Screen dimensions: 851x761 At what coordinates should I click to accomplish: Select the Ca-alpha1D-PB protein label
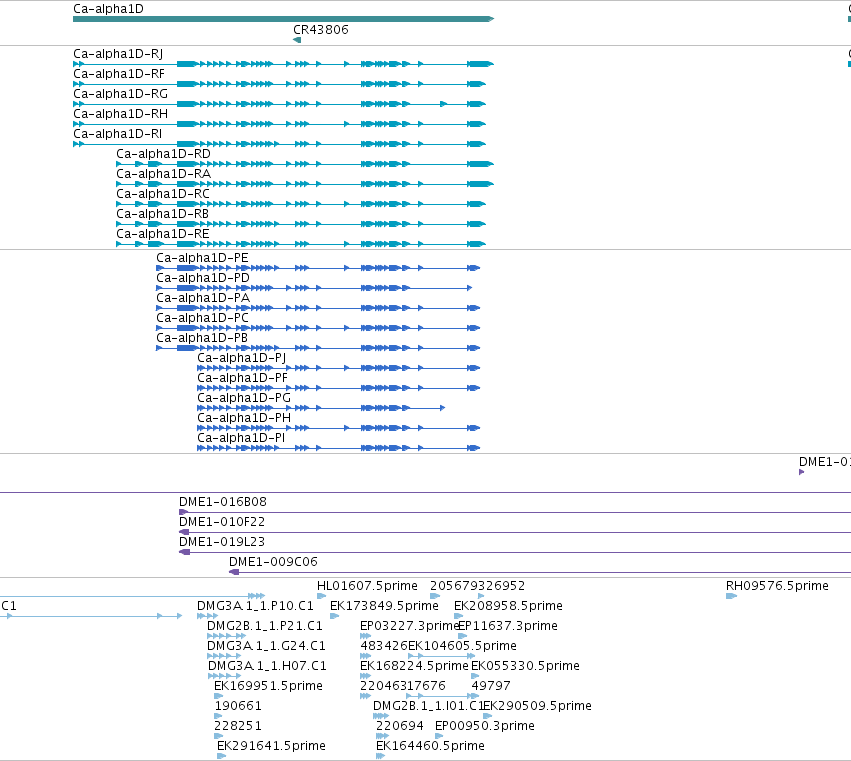[202, 339]
